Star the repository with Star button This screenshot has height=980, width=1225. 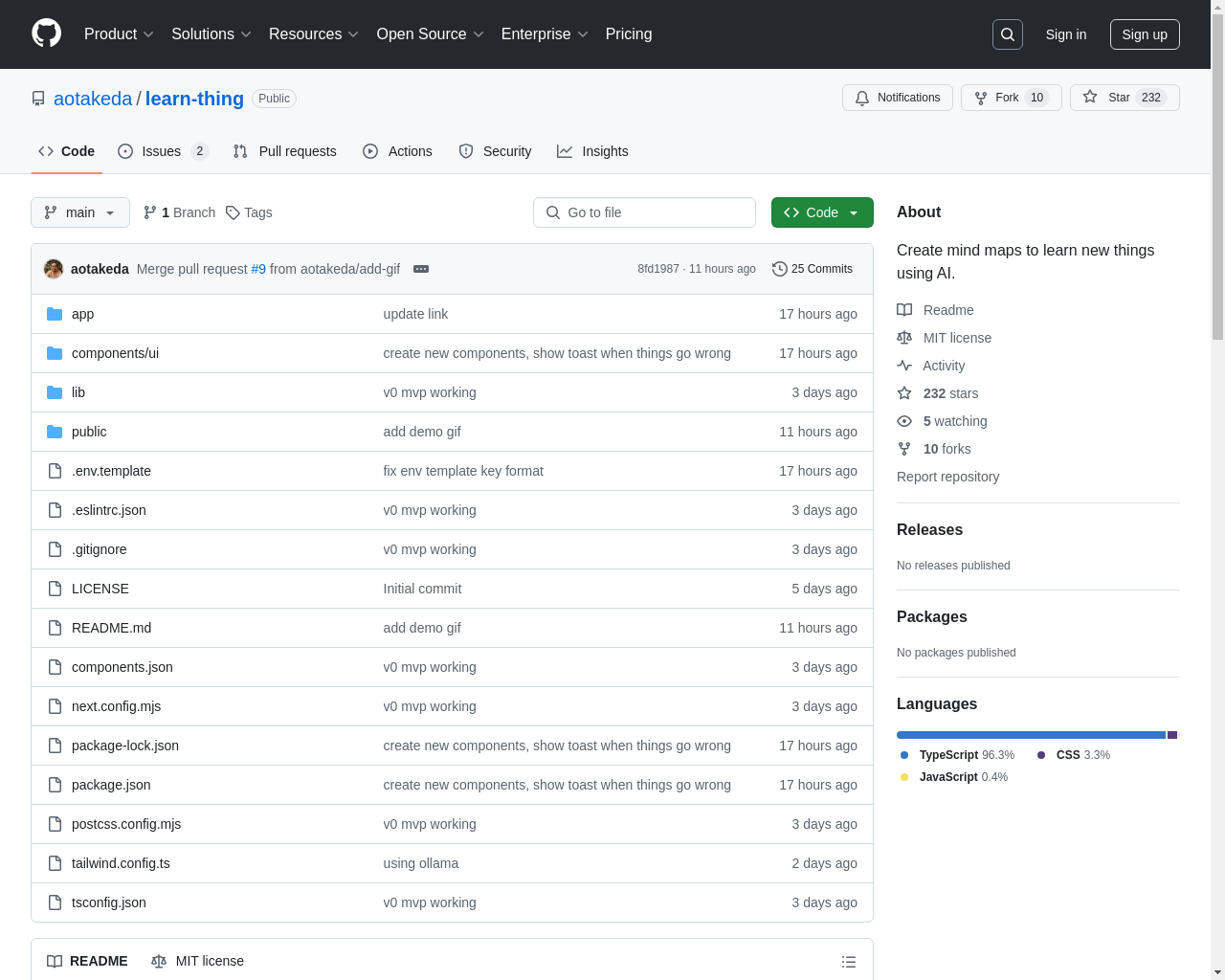pyautogui.click(x=1125, y=98)
